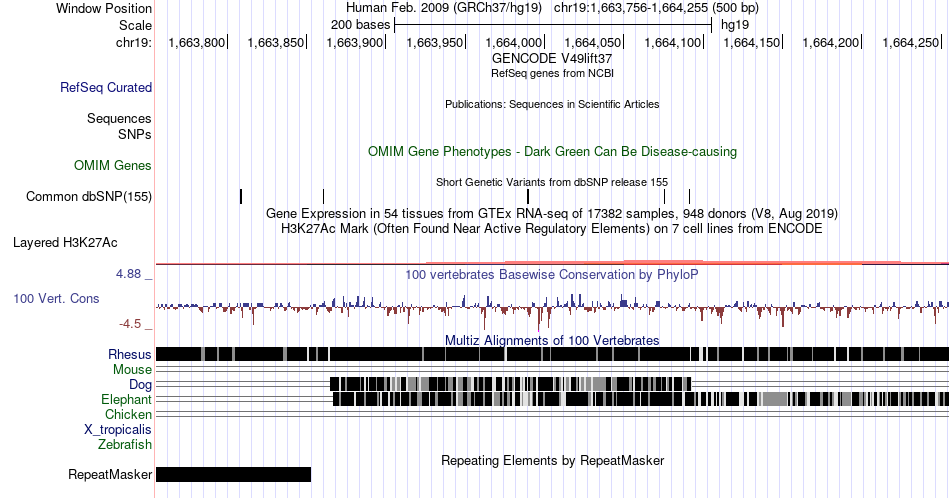Screen dimensions: 950x498
Task: Click the Human Feb. 2009 (GRCh37/hg19) assembly text
Action: point(443,8)
